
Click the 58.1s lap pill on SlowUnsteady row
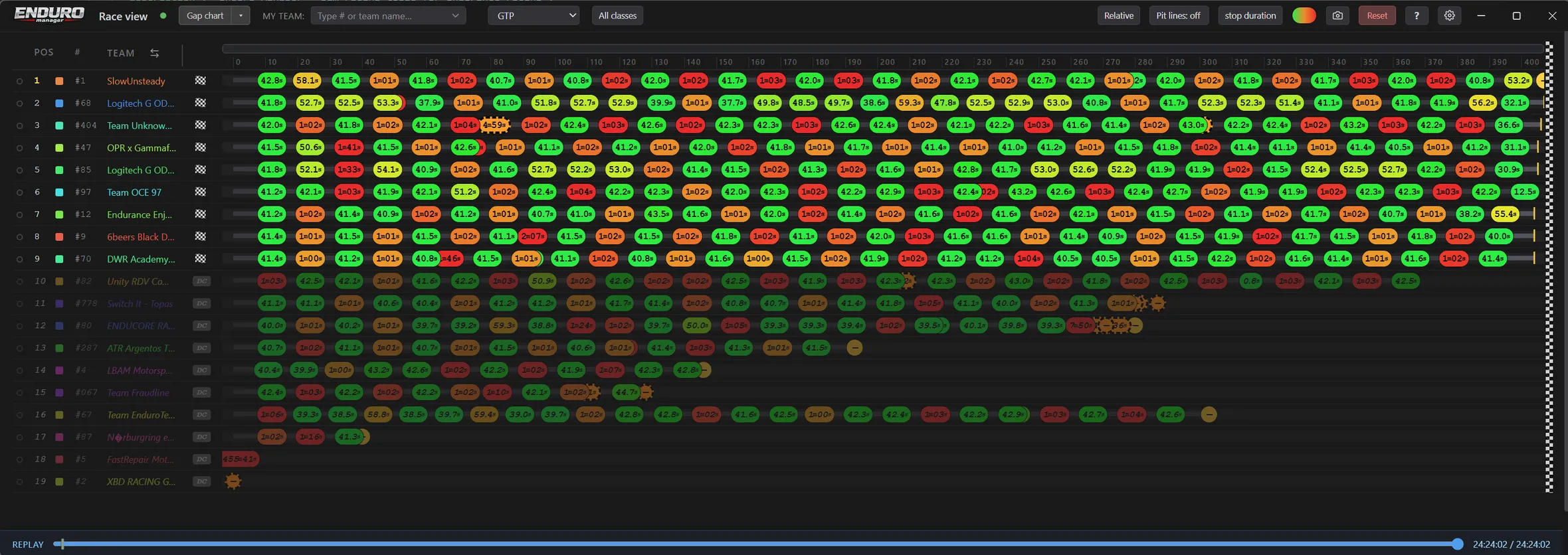(x=307, y=80)
